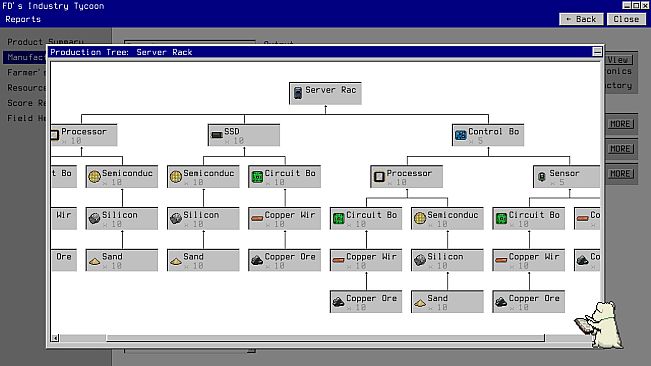Image resolution: width=651 pixels, height=366 pixels.
Task: Click the blue Control Board icon
Action: (x=461, y=135)
